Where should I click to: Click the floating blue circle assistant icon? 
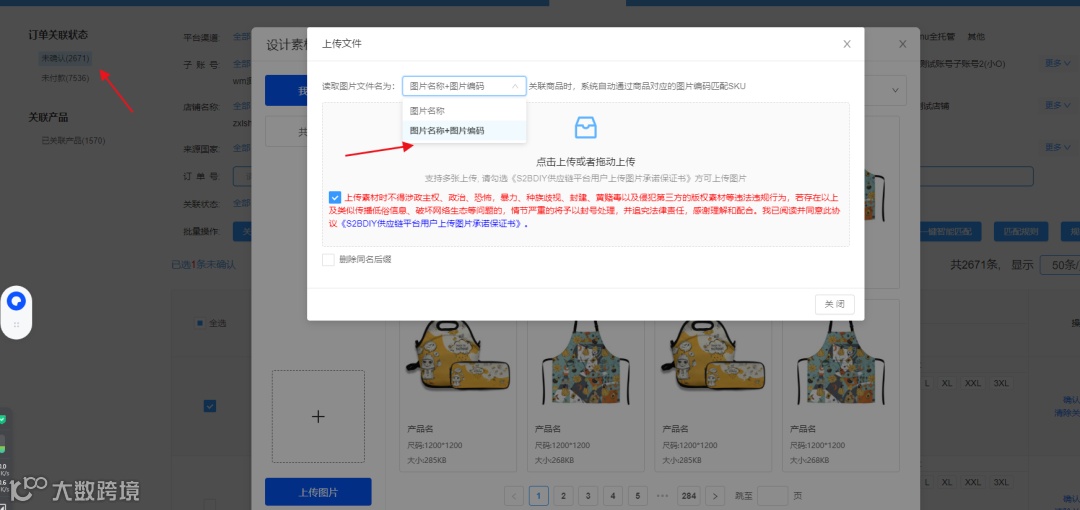16,301
